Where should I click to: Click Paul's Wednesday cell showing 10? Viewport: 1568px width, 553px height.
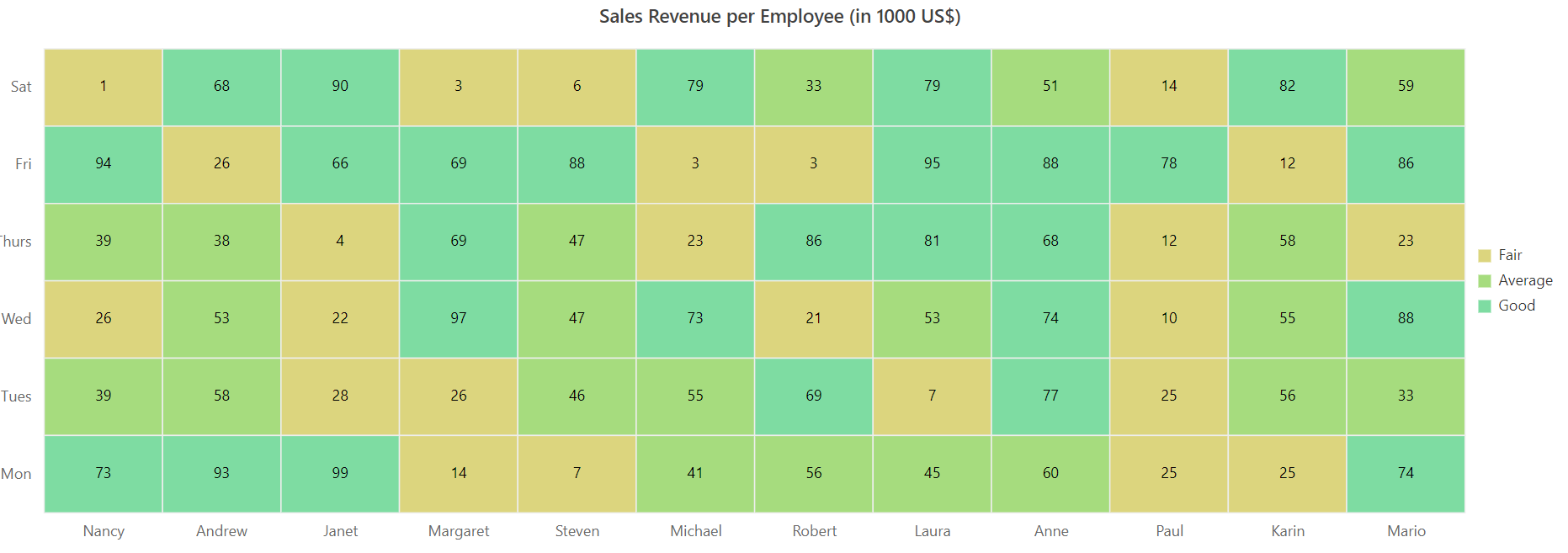1169,319
